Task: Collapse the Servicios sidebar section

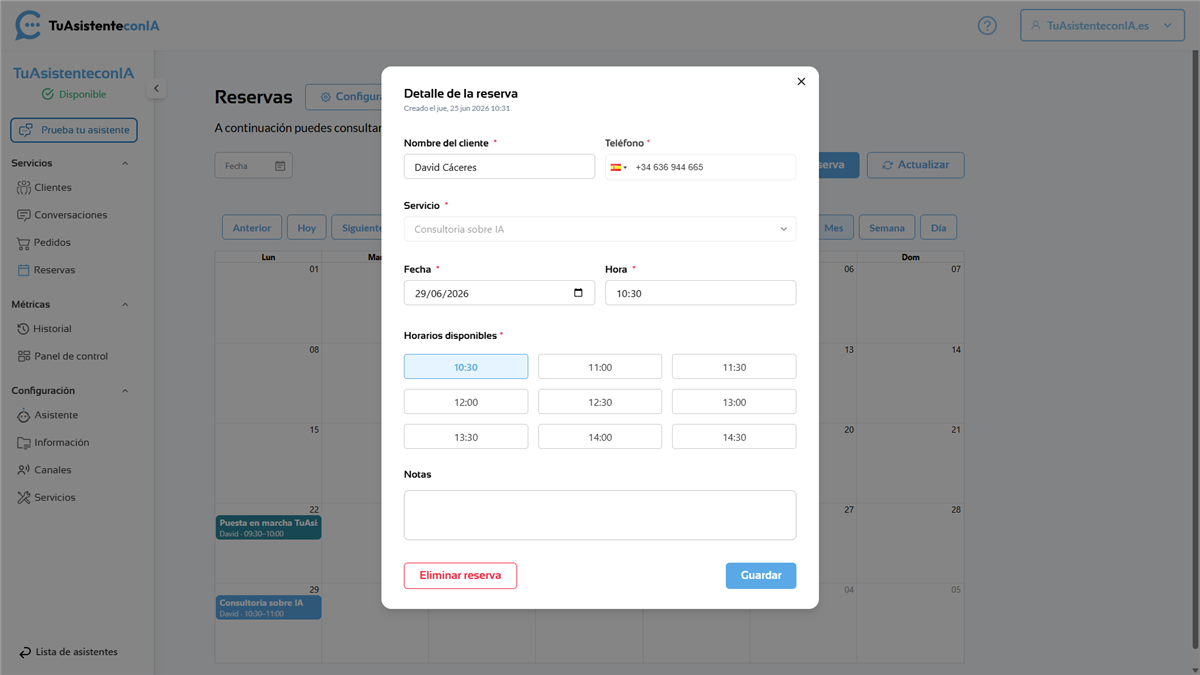Action: coord(125,163)
